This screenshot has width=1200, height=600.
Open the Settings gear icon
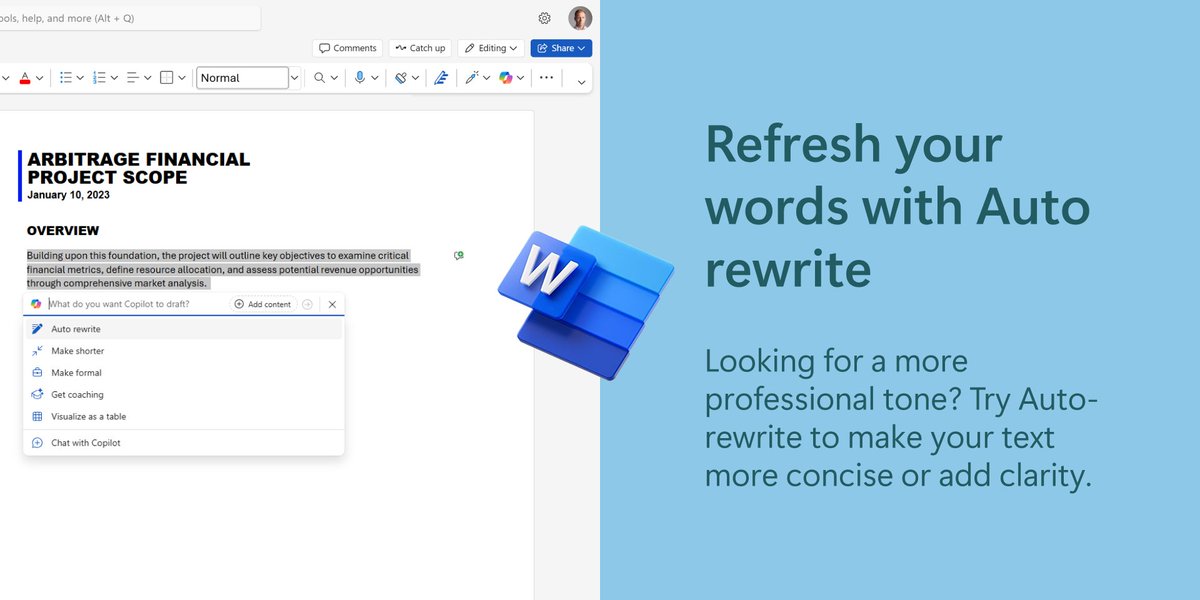pos(545,18)
